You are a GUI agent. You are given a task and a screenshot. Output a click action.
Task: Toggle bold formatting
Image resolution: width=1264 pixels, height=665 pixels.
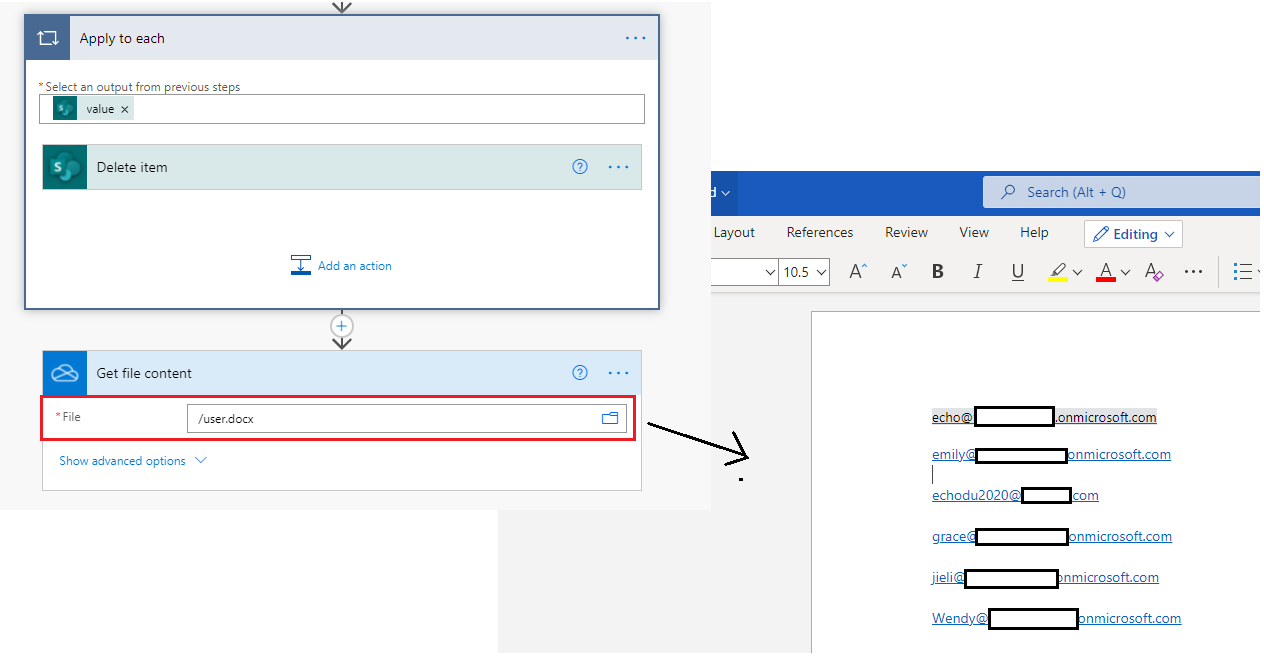click(937, 271)
